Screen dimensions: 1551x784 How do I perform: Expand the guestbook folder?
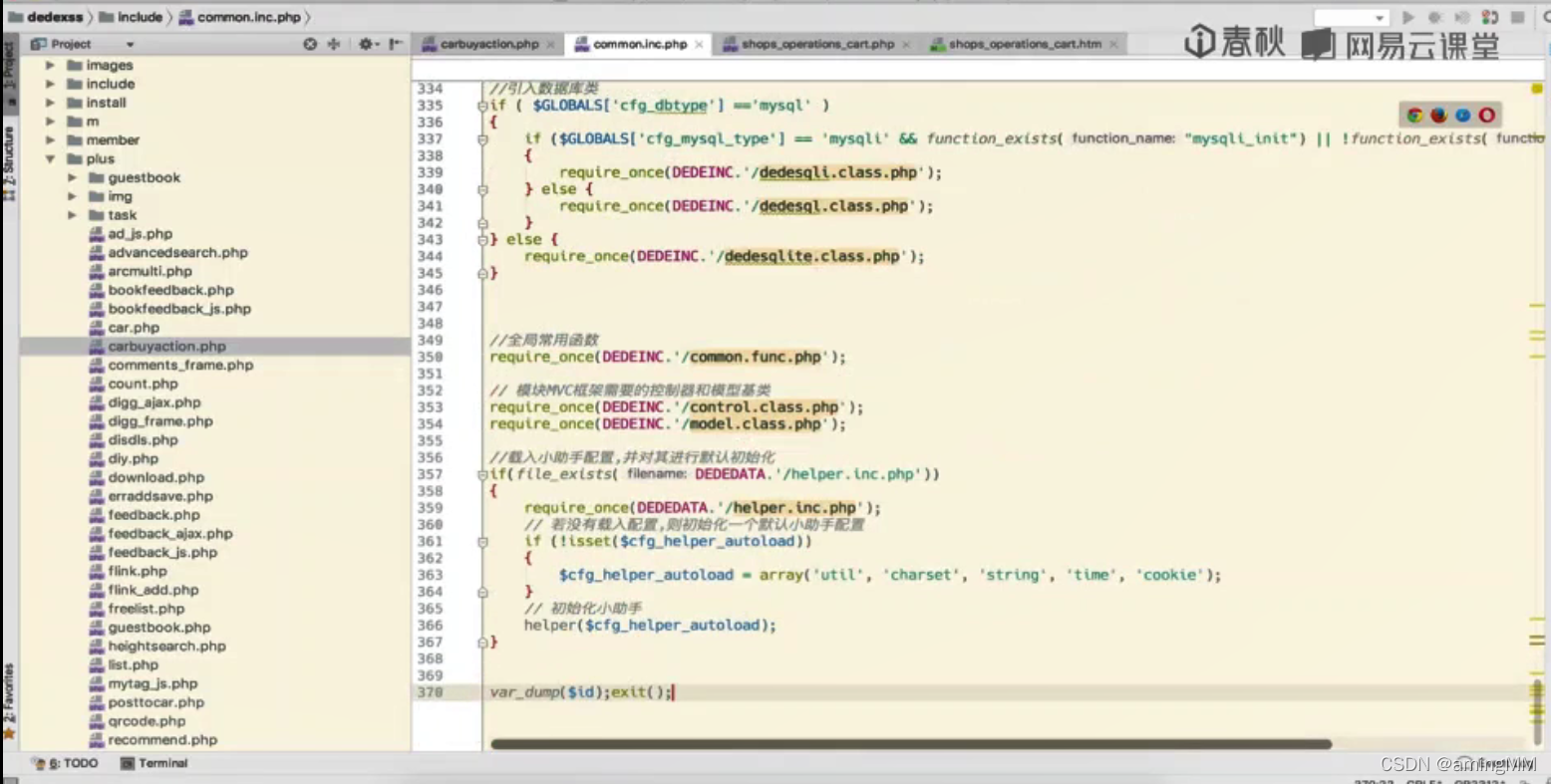[72, 177]
